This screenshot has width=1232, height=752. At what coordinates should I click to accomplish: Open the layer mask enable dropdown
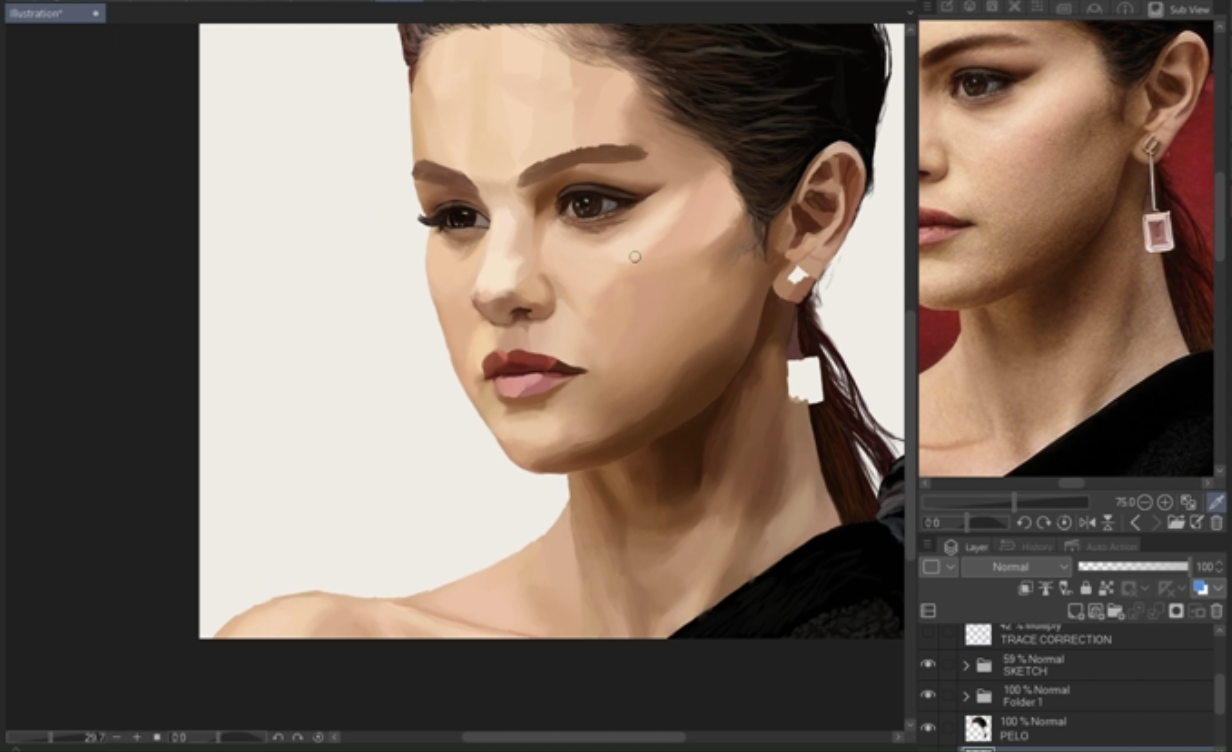click(x=1145, y=588)
